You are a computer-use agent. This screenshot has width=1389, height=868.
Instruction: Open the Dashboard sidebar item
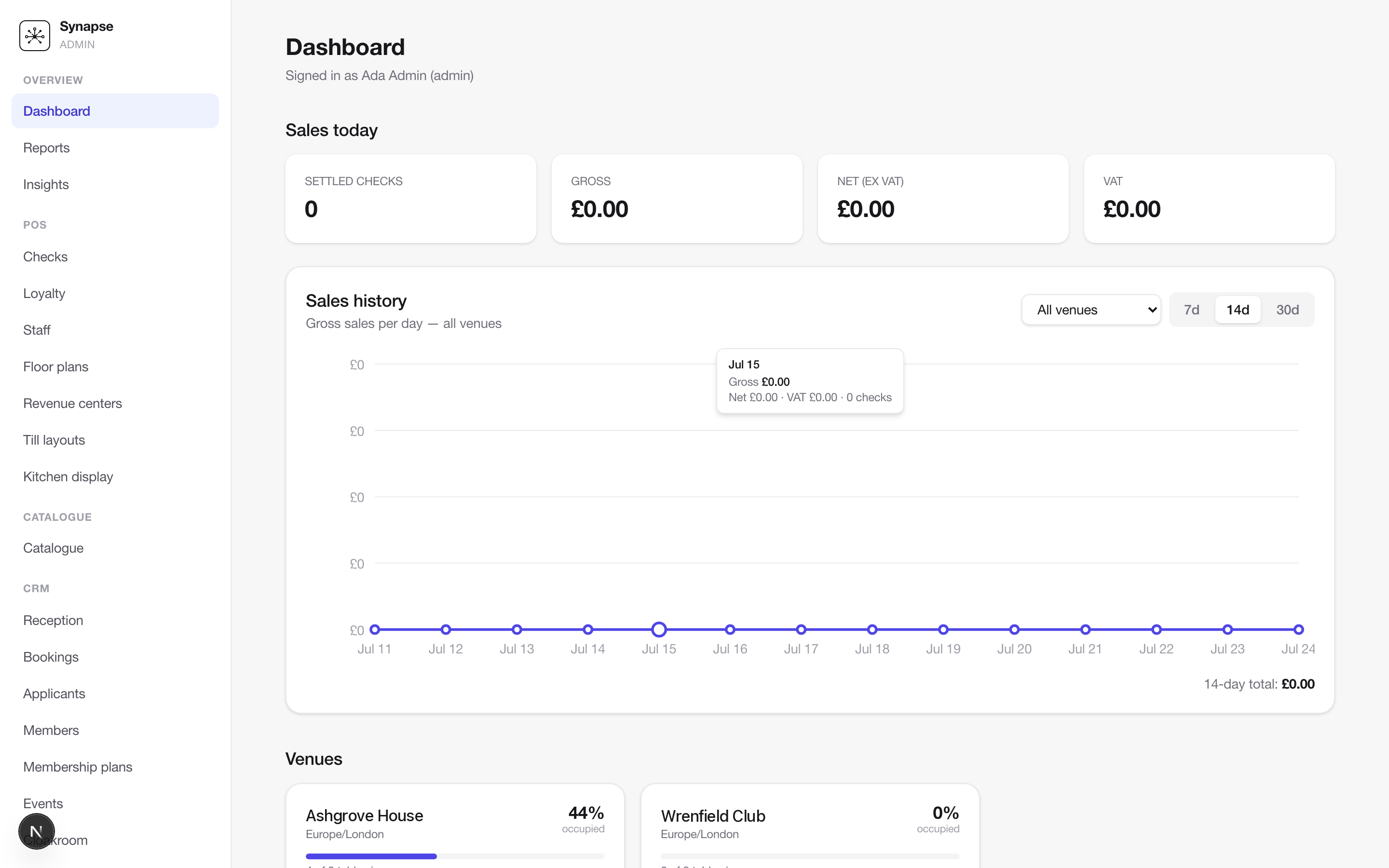tap(115, 111)
